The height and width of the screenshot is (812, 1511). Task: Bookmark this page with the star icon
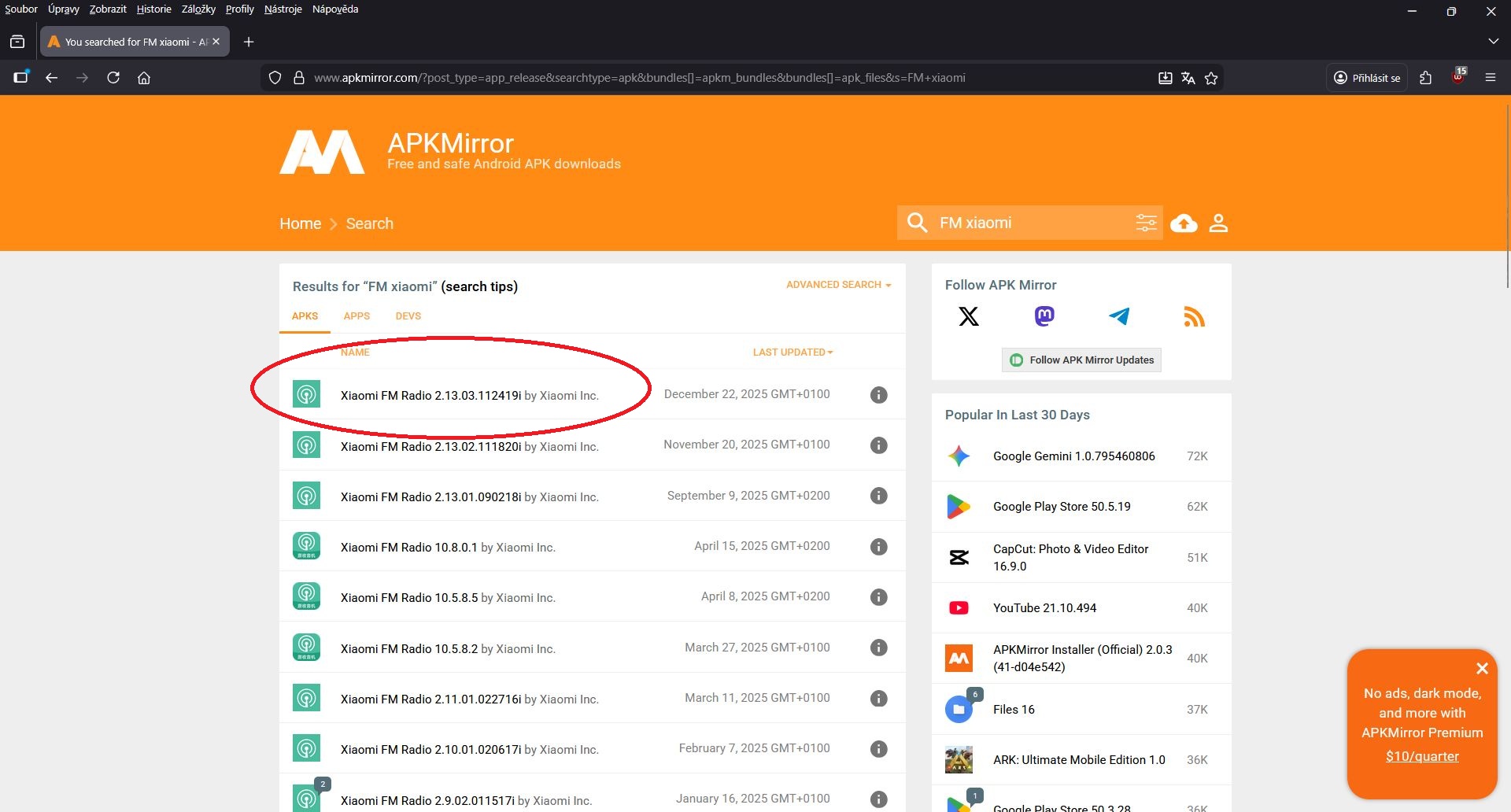click(1211, 78)
